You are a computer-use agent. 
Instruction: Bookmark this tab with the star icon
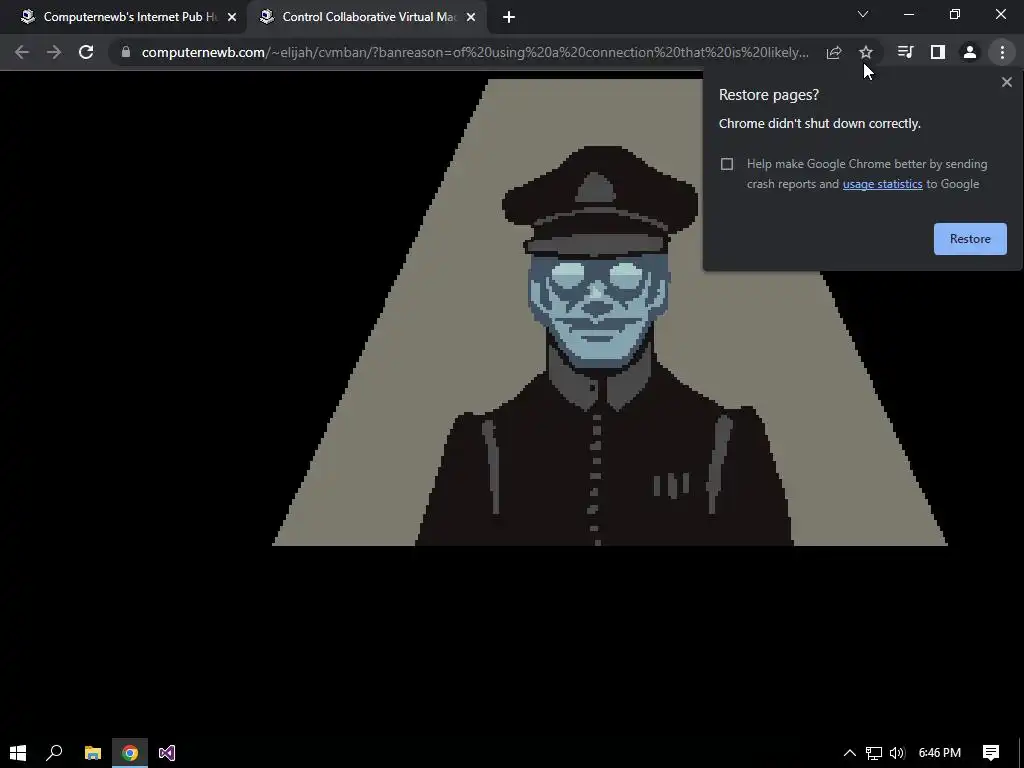pyautogui.click(x=865, y=52)
